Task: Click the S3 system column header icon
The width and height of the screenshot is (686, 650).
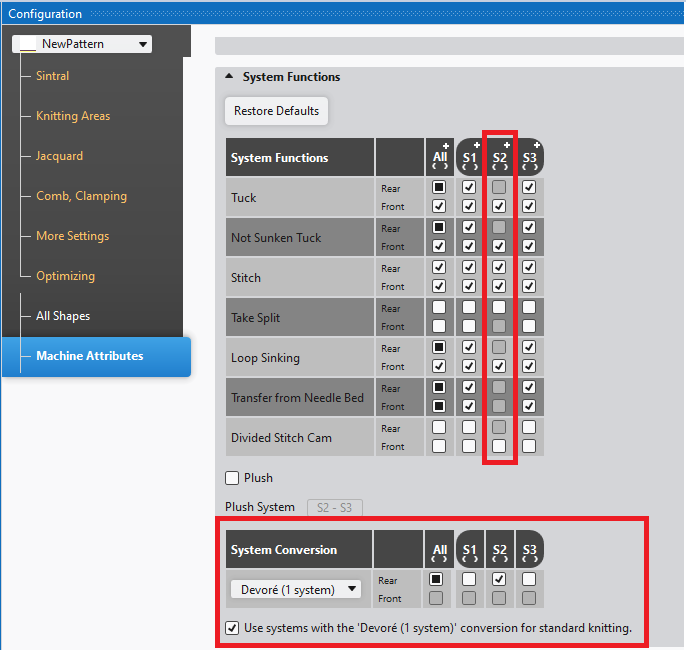Action: click(529, 158)
